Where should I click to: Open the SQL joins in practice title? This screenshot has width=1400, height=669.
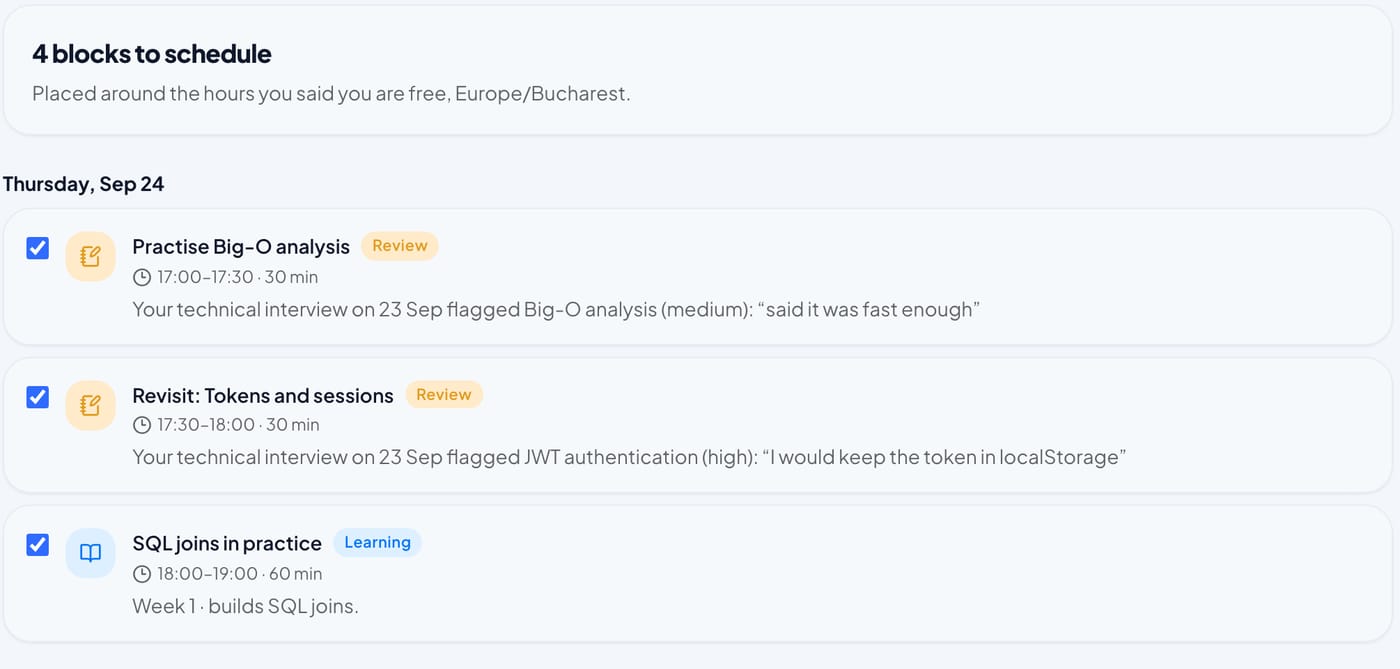click(x=227, y=544)
